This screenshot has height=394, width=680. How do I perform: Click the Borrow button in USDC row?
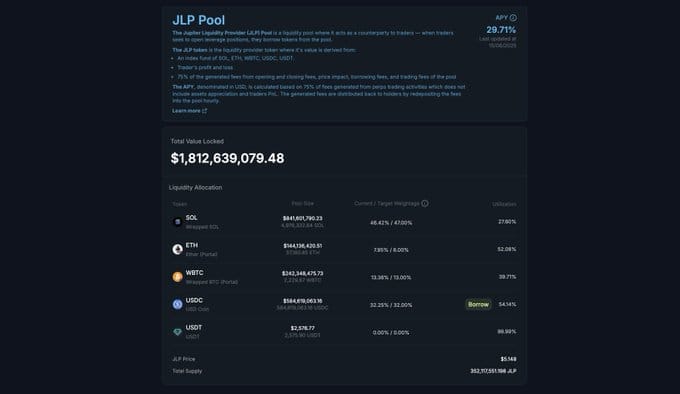(x=478, y=304)
